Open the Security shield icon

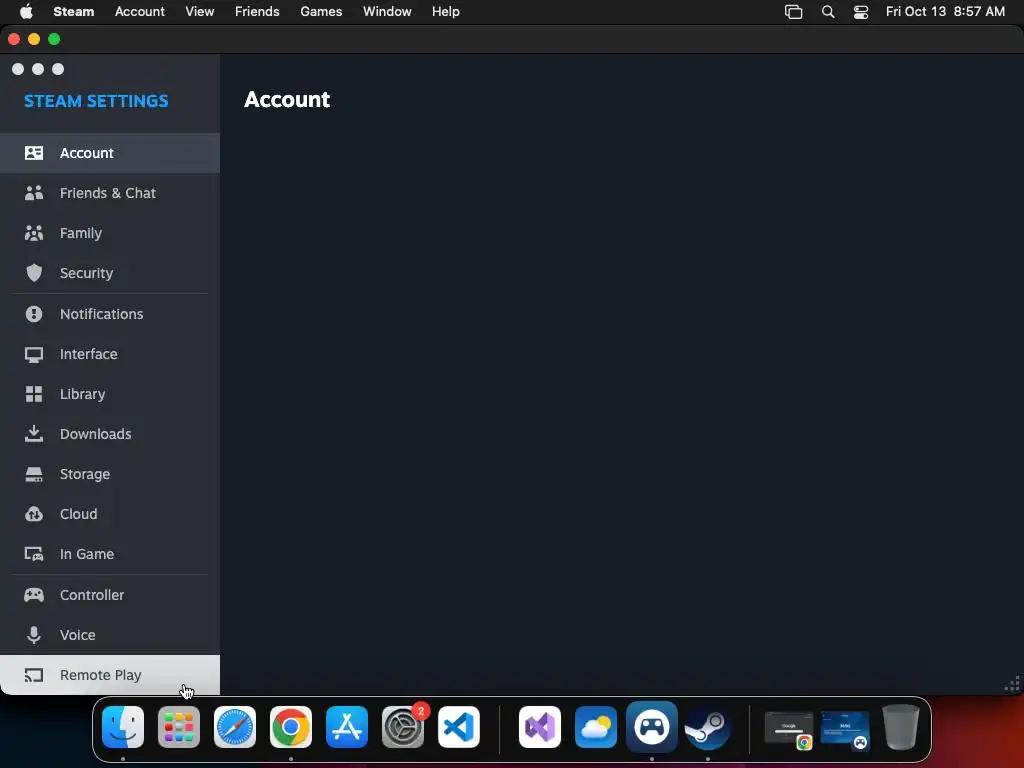point(34,273)
